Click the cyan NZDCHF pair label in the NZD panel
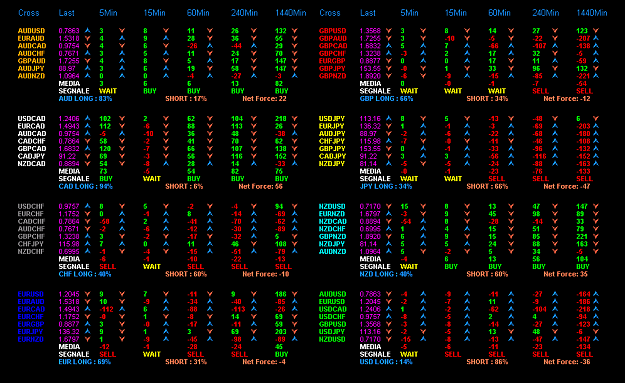Viewport: 625px width, 383px height. pos(332,229)
